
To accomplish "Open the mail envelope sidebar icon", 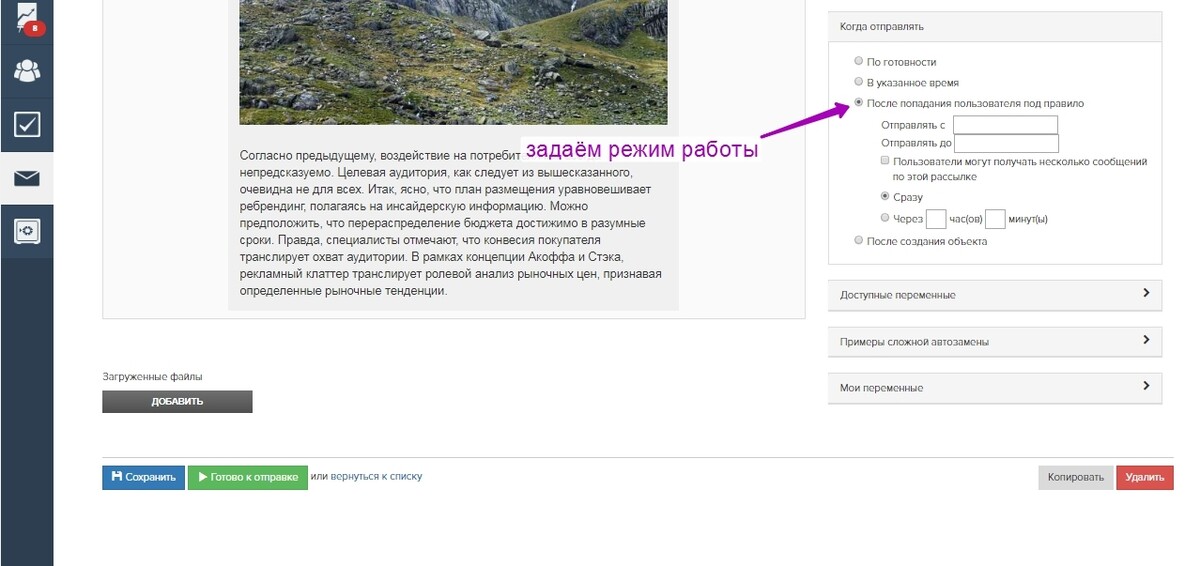I will click(x=27, y=178).
